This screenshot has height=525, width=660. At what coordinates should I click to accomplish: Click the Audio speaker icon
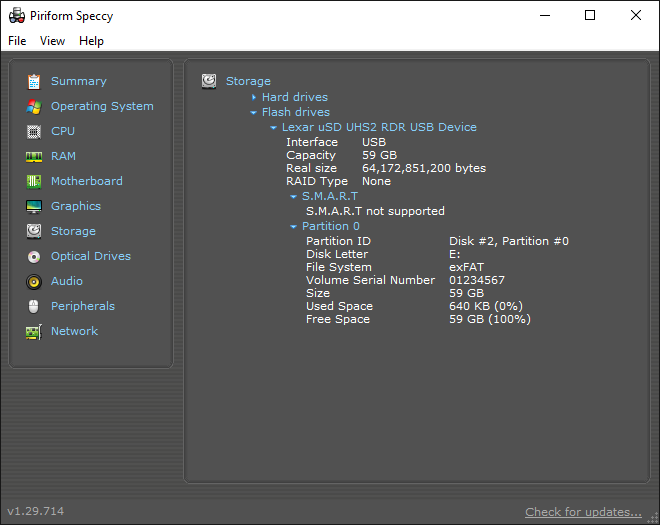[34, 281]
